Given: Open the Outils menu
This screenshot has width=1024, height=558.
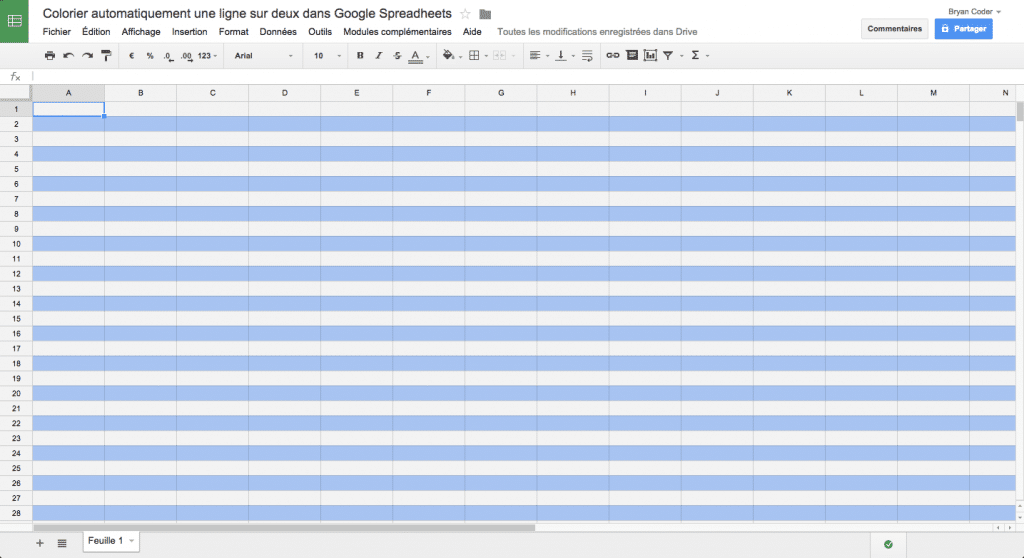Looking at the screenshot, I should pyautogui.click(x=320, y=31).
